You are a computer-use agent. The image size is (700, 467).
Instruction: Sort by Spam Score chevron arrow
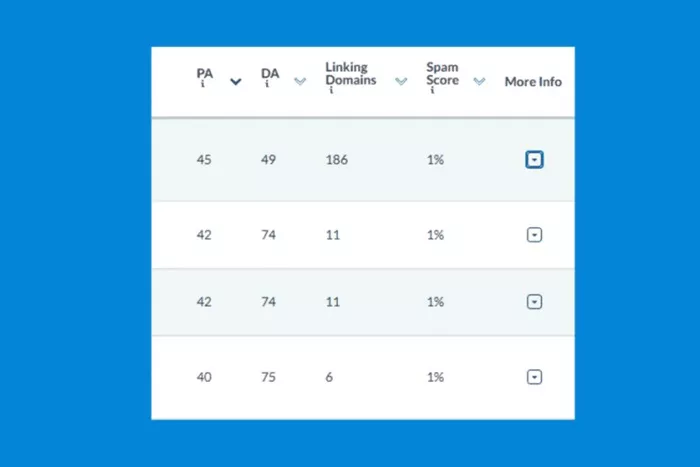tap(479, 81)
